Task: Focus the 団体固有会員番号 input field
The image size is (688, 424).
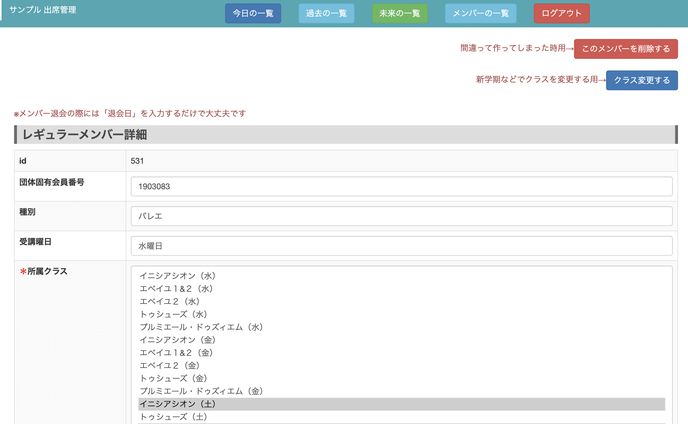Action: point(401,187)
